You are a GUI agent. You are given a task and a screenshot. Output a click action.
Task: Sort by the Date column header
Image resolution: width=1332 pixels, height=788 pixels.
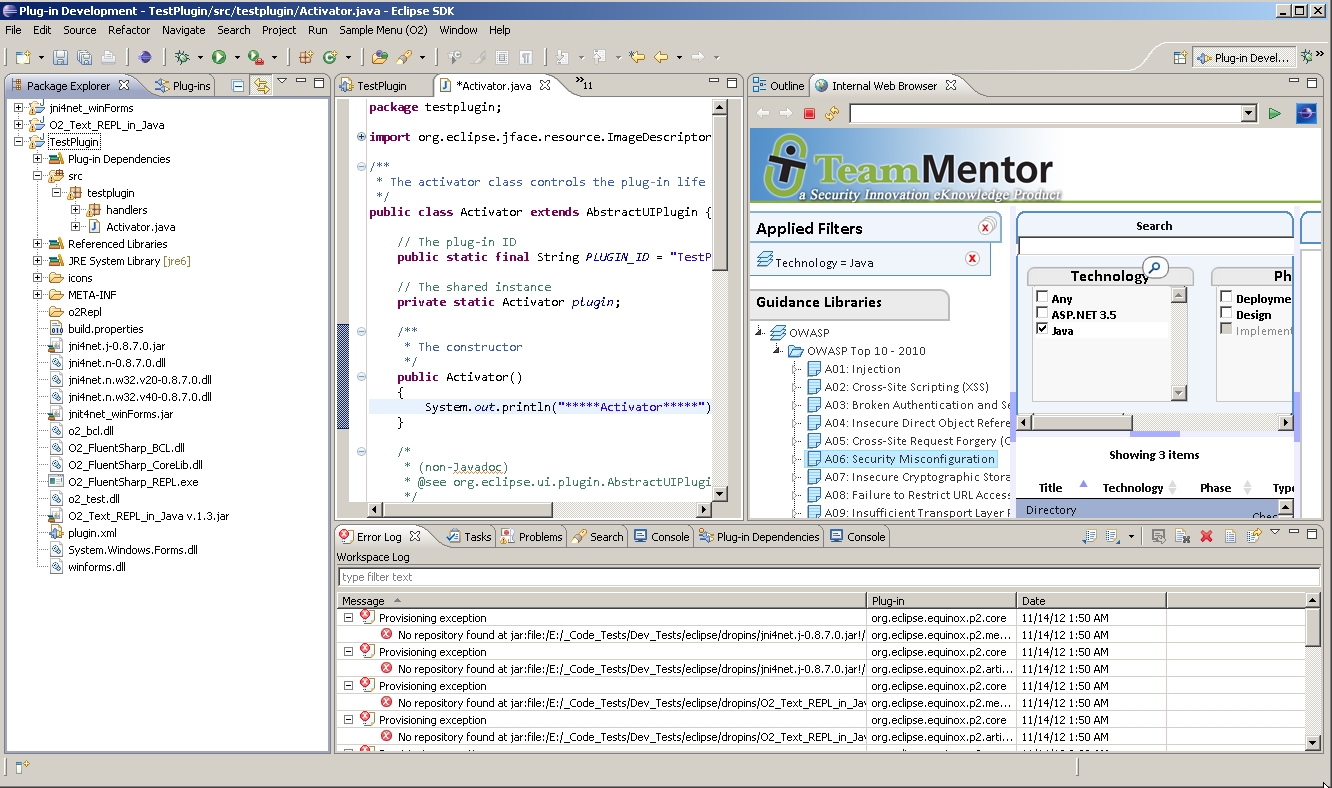1091,601
